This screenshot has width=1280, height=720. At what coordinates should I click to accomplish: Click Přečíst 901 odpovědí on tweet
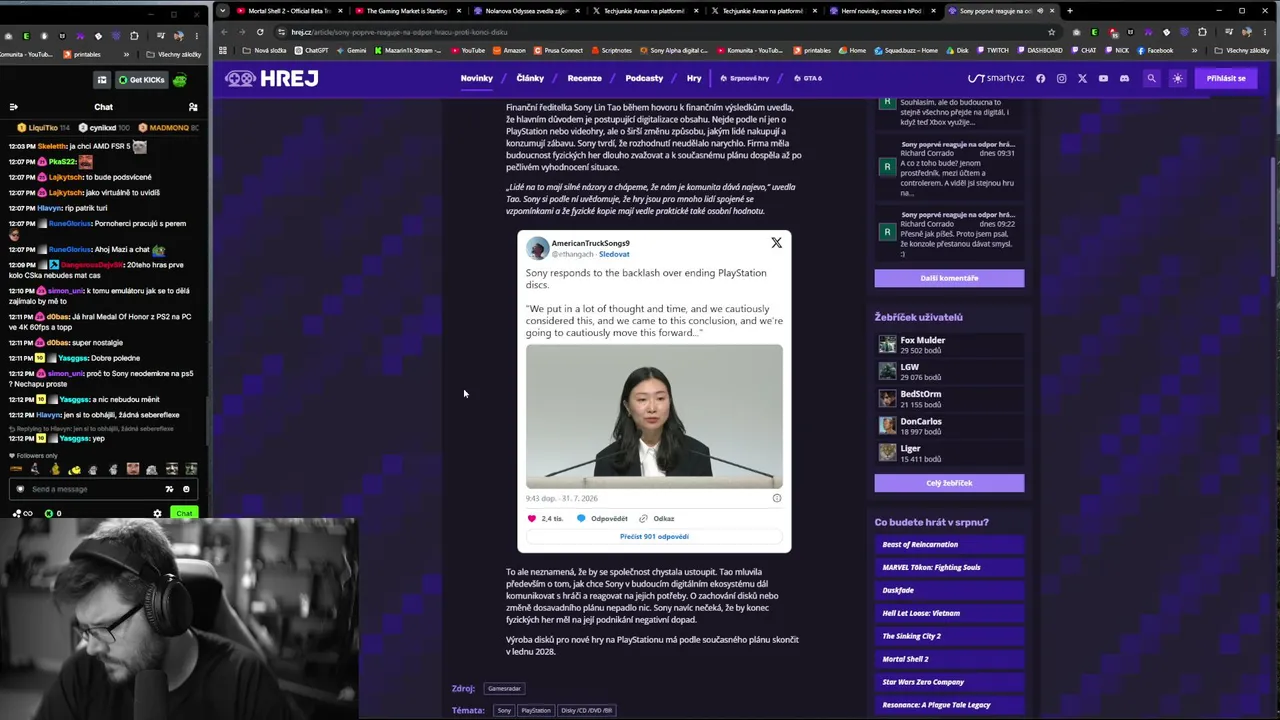[654, 536]
